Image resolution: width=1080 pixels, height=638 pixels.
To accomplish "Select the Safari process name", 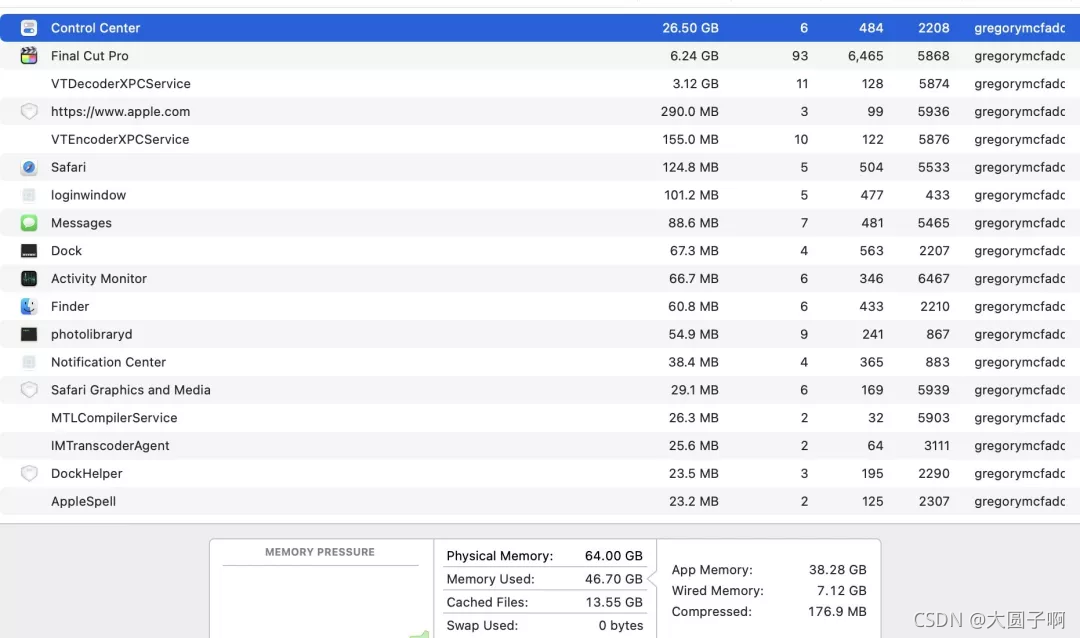I will coord(68,167).
